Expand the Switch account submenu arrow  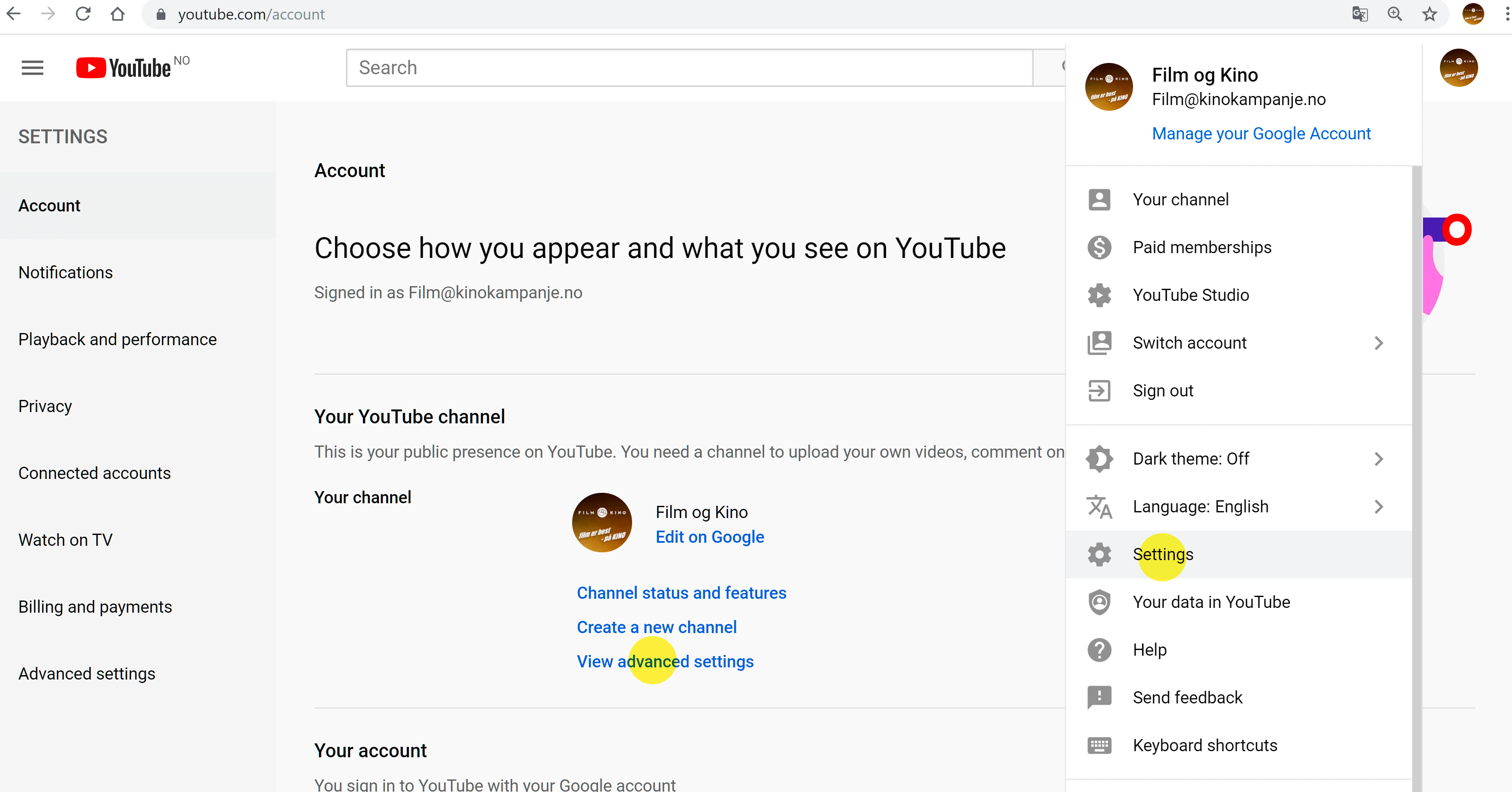click(x=1379, y=343)
